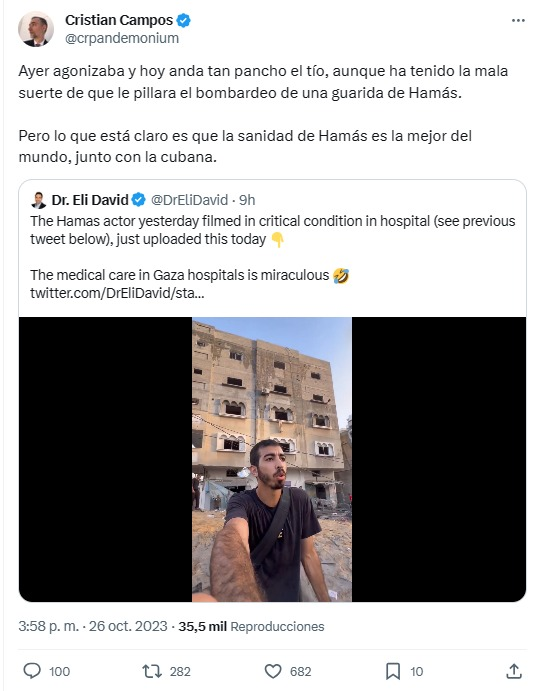Click the reply speech bubble icon

(32, 671)
